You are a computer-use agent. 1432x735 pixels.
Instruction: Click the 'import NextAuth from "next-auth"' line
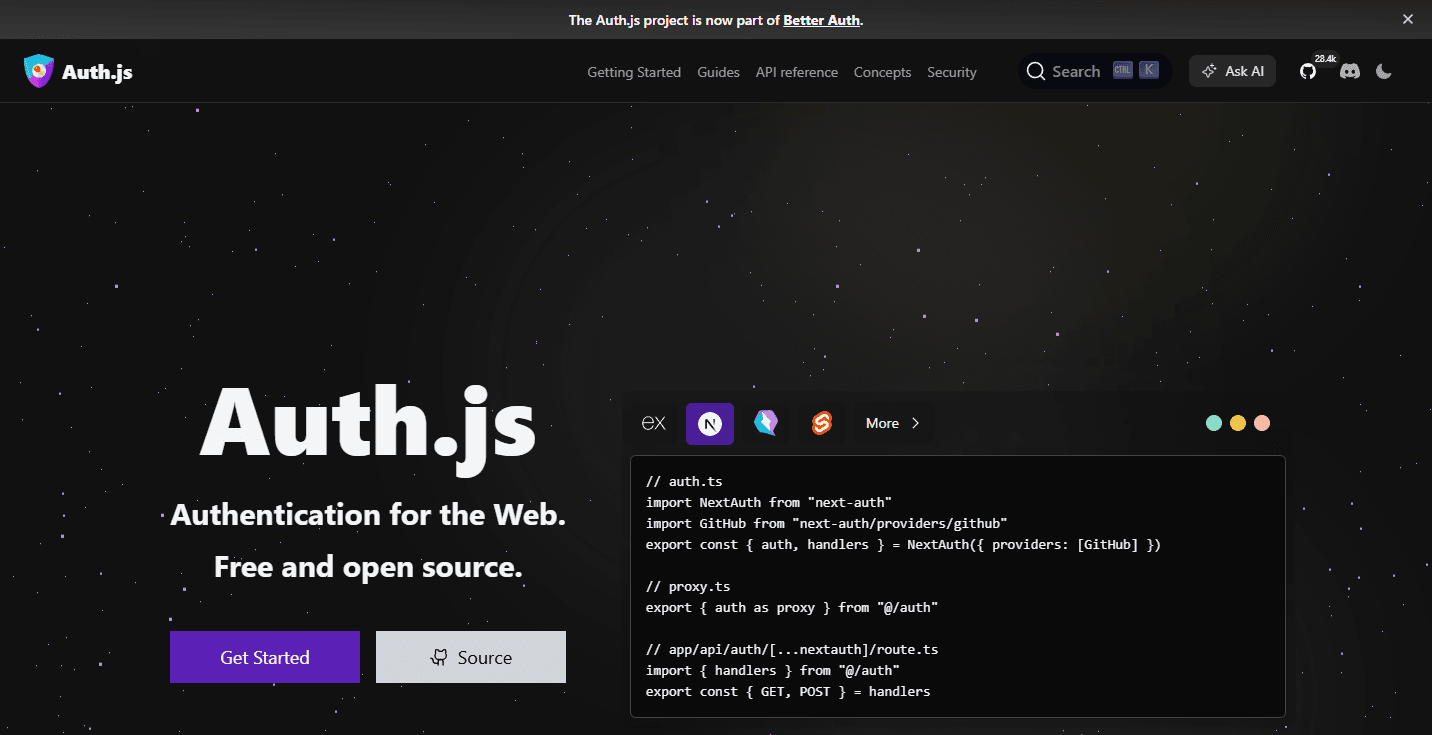pyautogui.click(x=769, y=503)
